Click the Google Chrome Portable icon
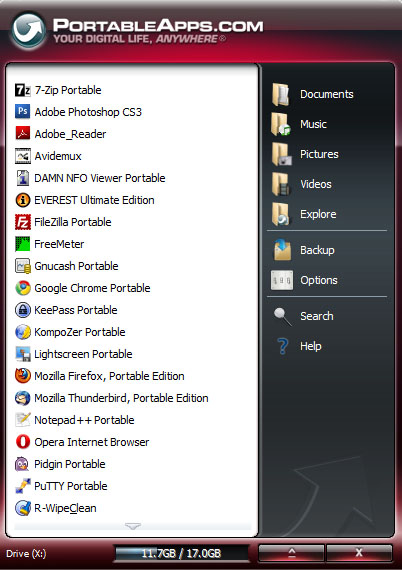 click(x=23, y=288)
